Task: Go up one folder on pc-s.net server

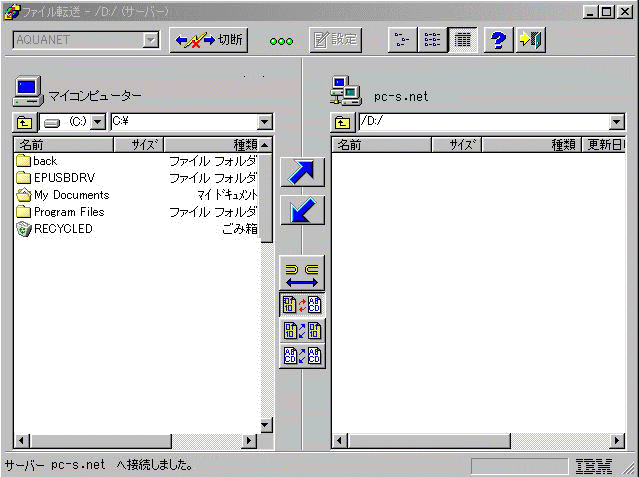Action: (x=342, y=122)
